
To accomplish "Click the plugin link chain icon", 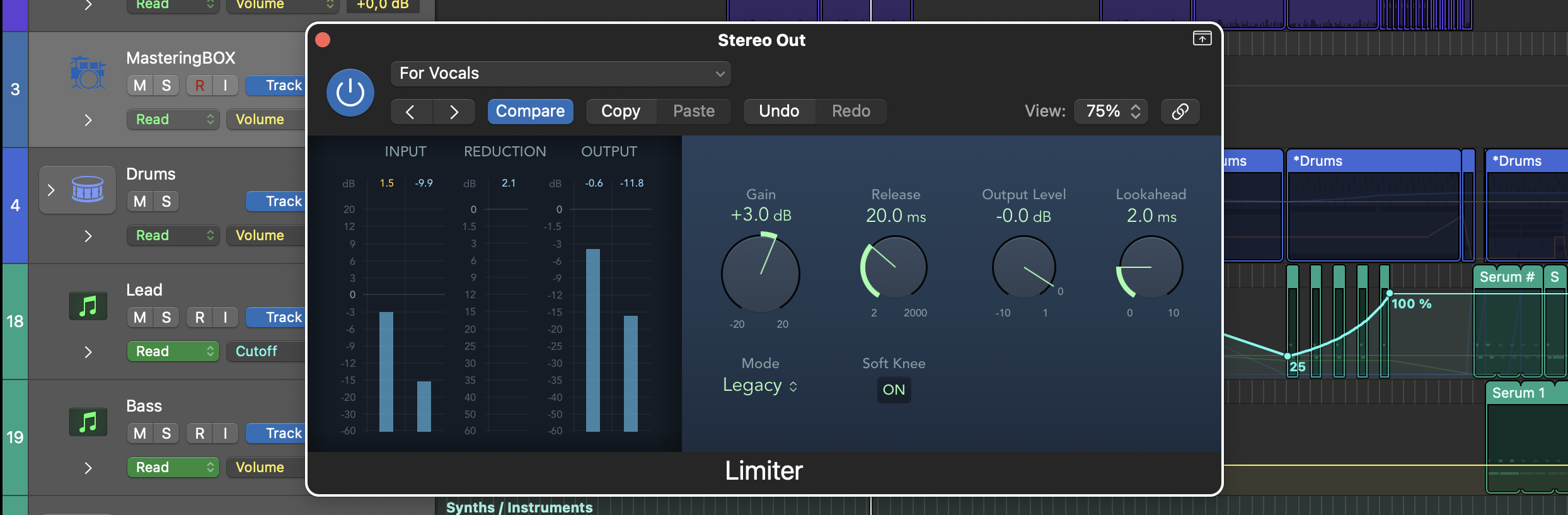I will pos(1180,112).
